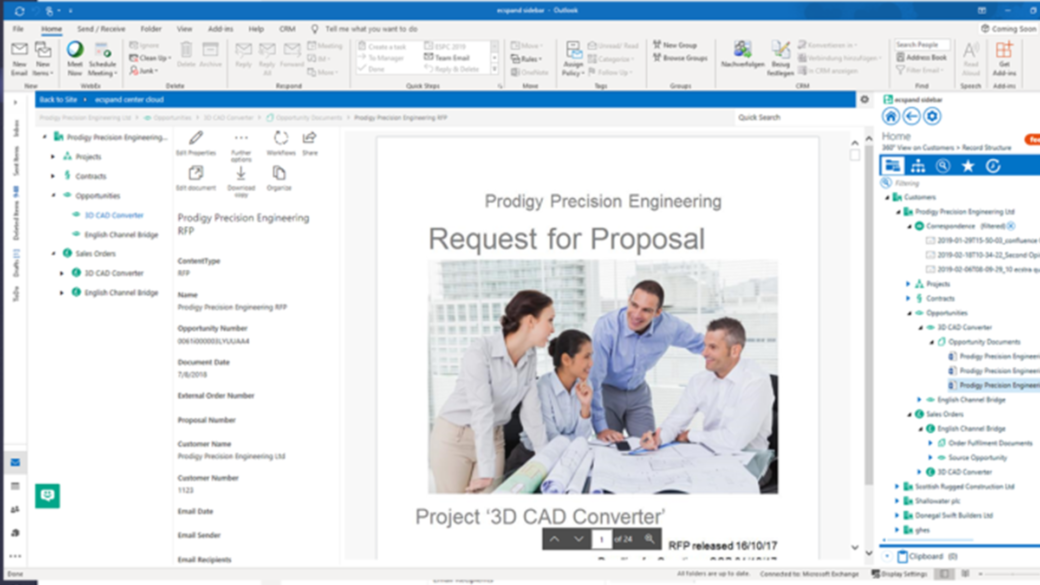
Task: Expand Scottish Rugged Construction Ltd in sidebar
Action: (x=897, y=487)
